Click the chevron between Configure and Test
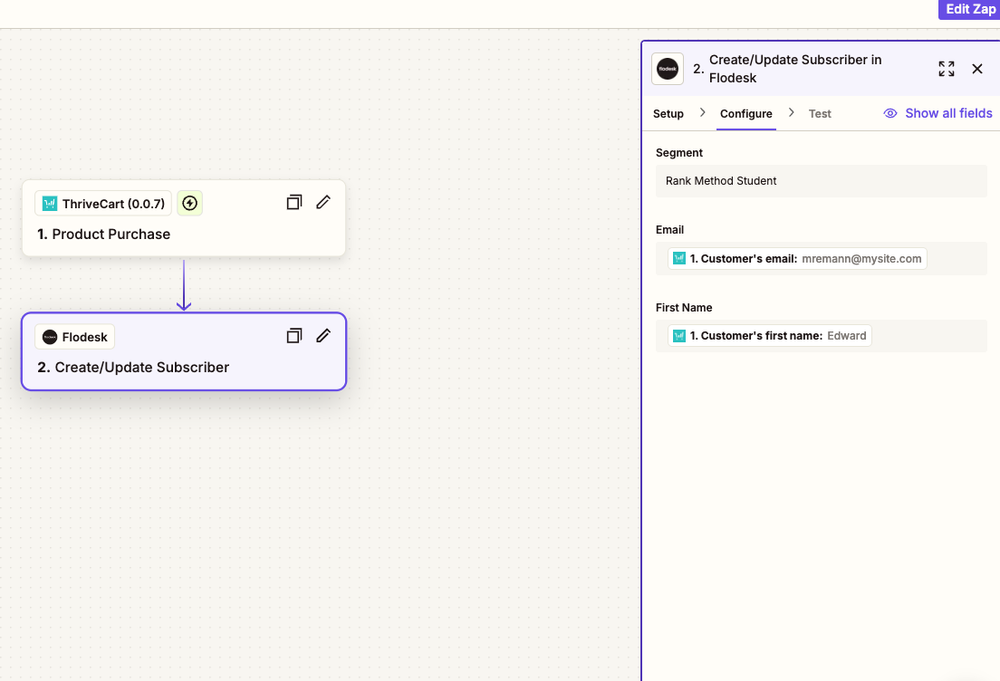The width and height of the screenshot is (1000, 681). 791,112
